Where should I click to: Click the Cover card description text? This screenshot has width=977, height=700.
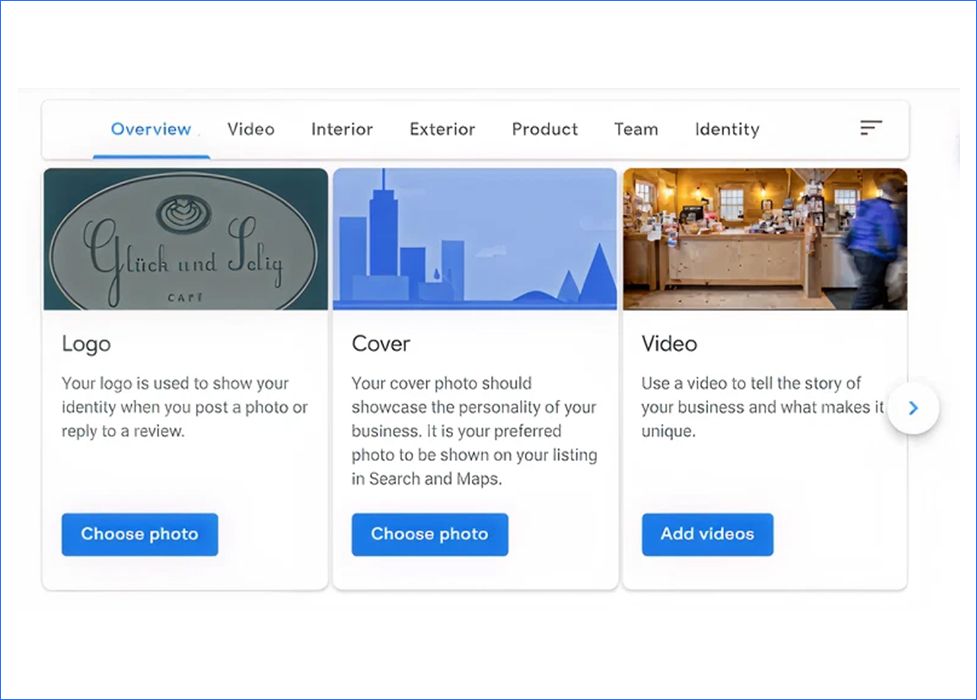tap(475, 430)
